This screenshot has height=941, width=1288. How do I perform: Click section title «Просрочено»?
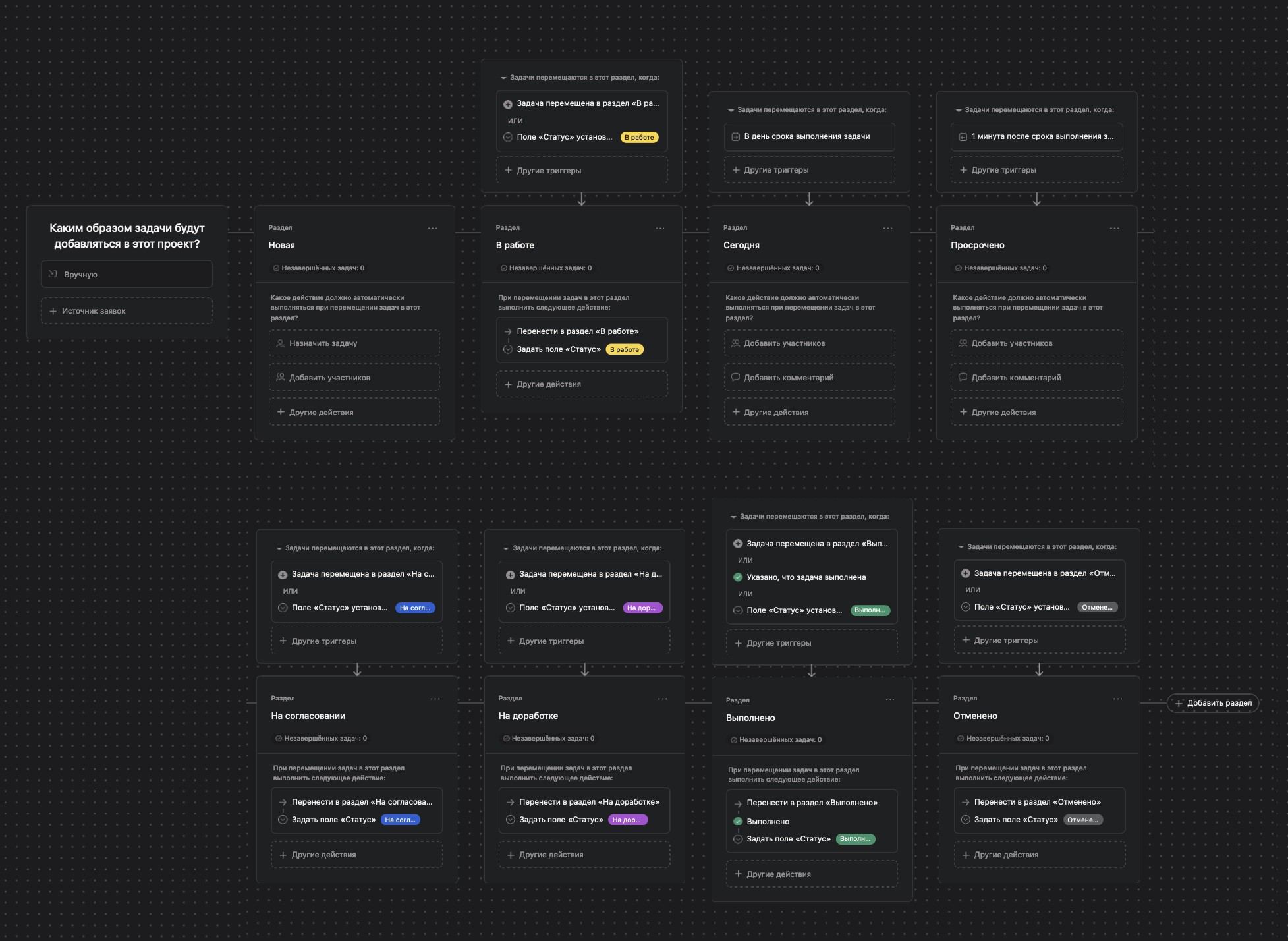coord(977,245)
